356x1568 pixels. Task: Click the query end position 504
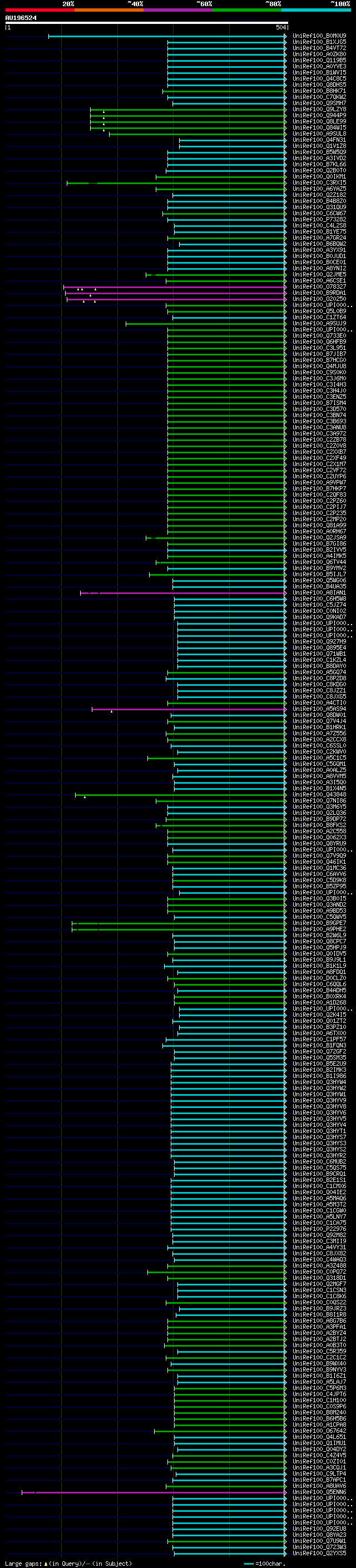click(x=280, y=27)
